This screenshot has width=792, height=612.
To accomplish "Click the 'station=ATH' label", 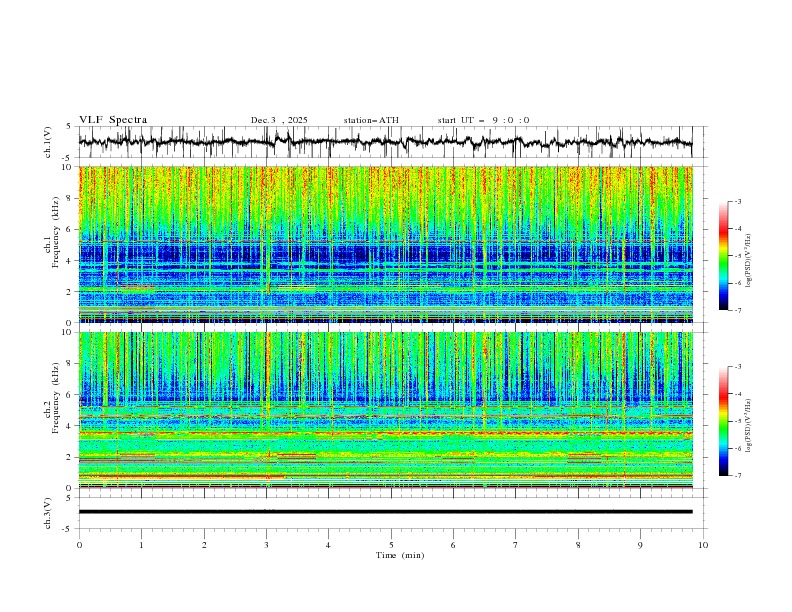I will coord(371,120).
